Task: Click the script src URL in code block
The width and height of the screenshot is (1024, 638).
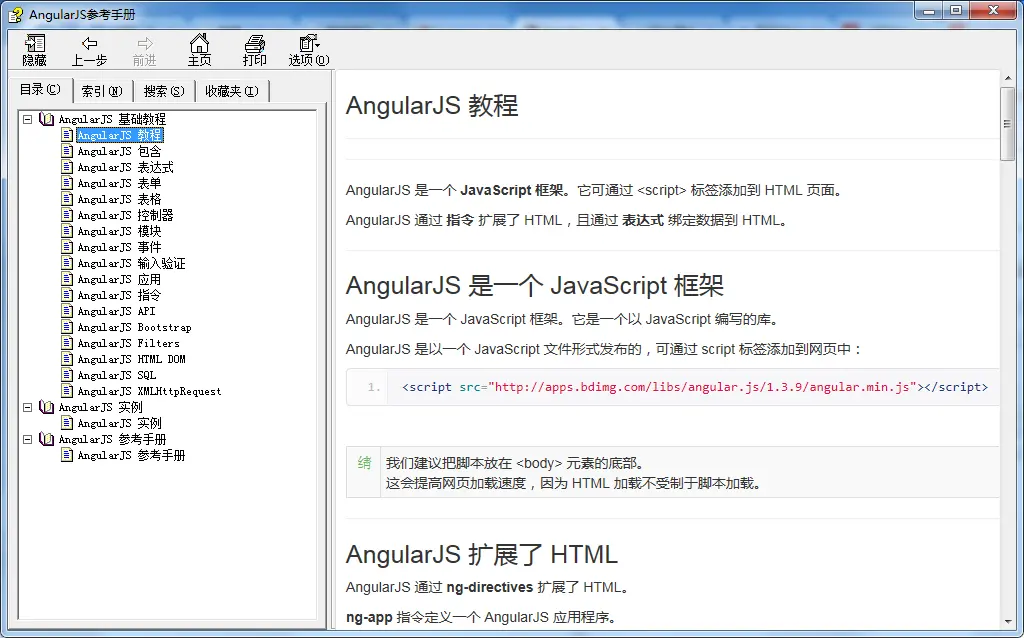Action: click(701, 387)
